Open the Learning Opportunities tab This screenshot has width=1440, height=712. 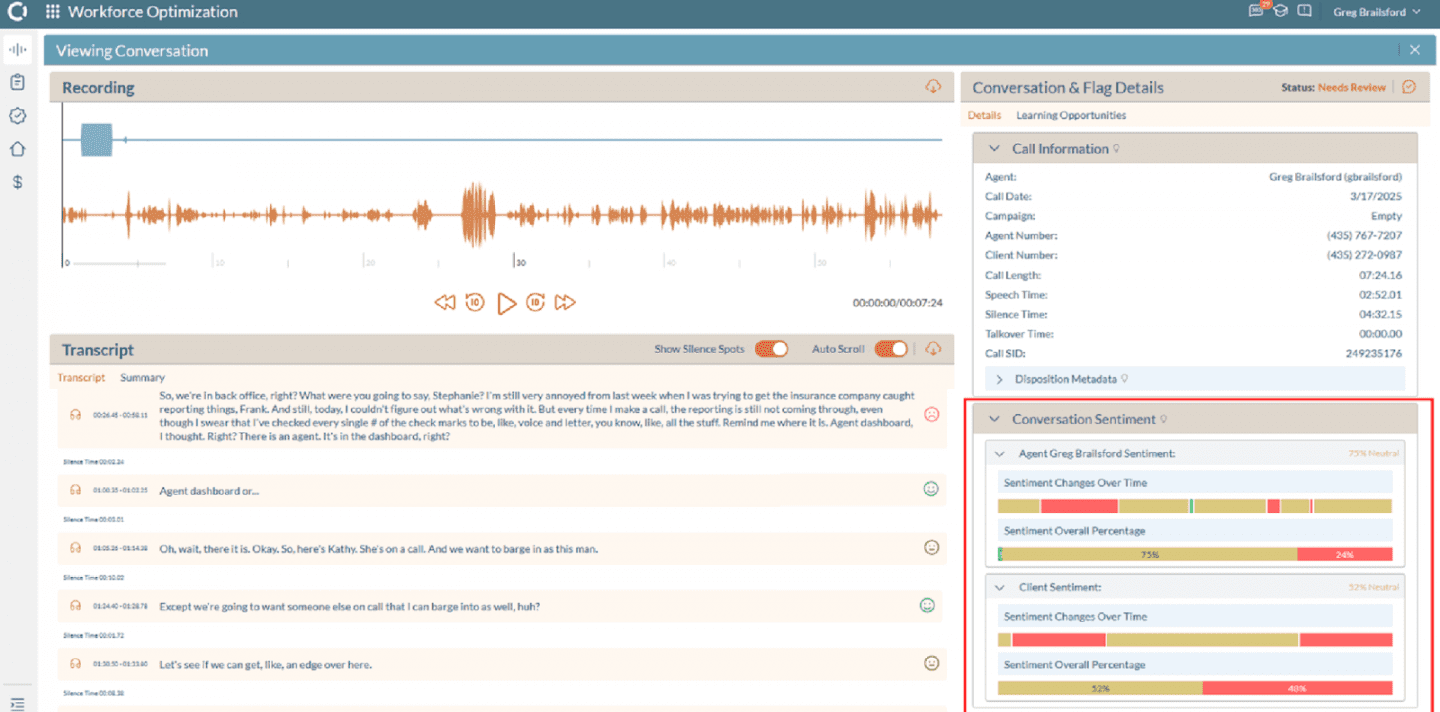point(1070,115)
